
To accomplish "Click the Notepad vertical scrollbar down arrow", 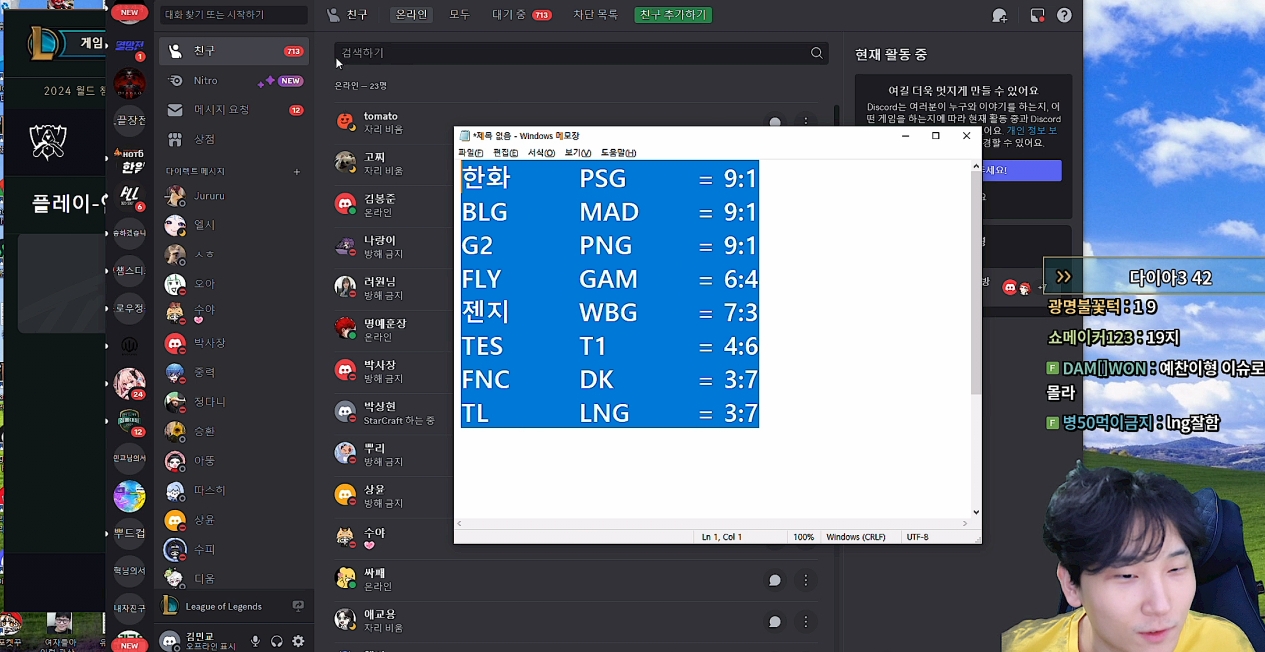I will [976, 512].
